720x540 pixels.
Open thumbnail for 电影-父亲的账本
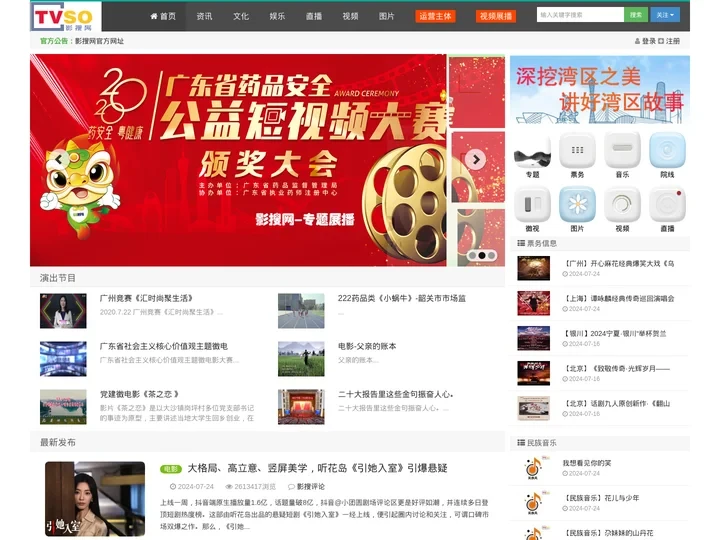[x=301, y=359]
